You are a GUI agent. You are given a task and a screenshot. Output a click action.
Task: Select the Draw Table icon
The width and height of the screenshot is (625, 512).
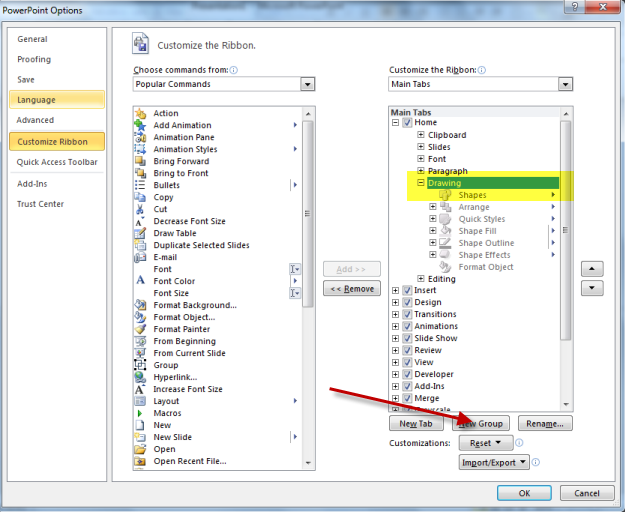point(141,233)
